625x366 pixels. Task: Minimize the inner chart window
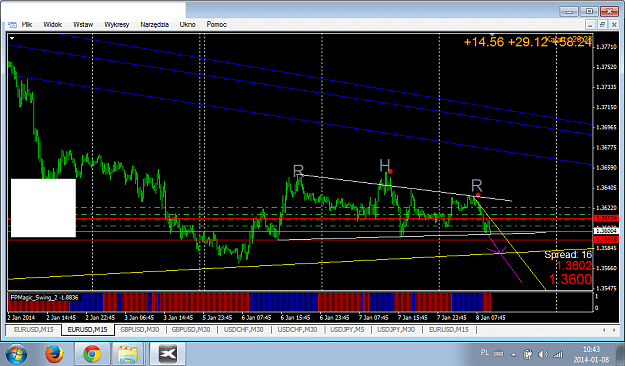point(591,25)
